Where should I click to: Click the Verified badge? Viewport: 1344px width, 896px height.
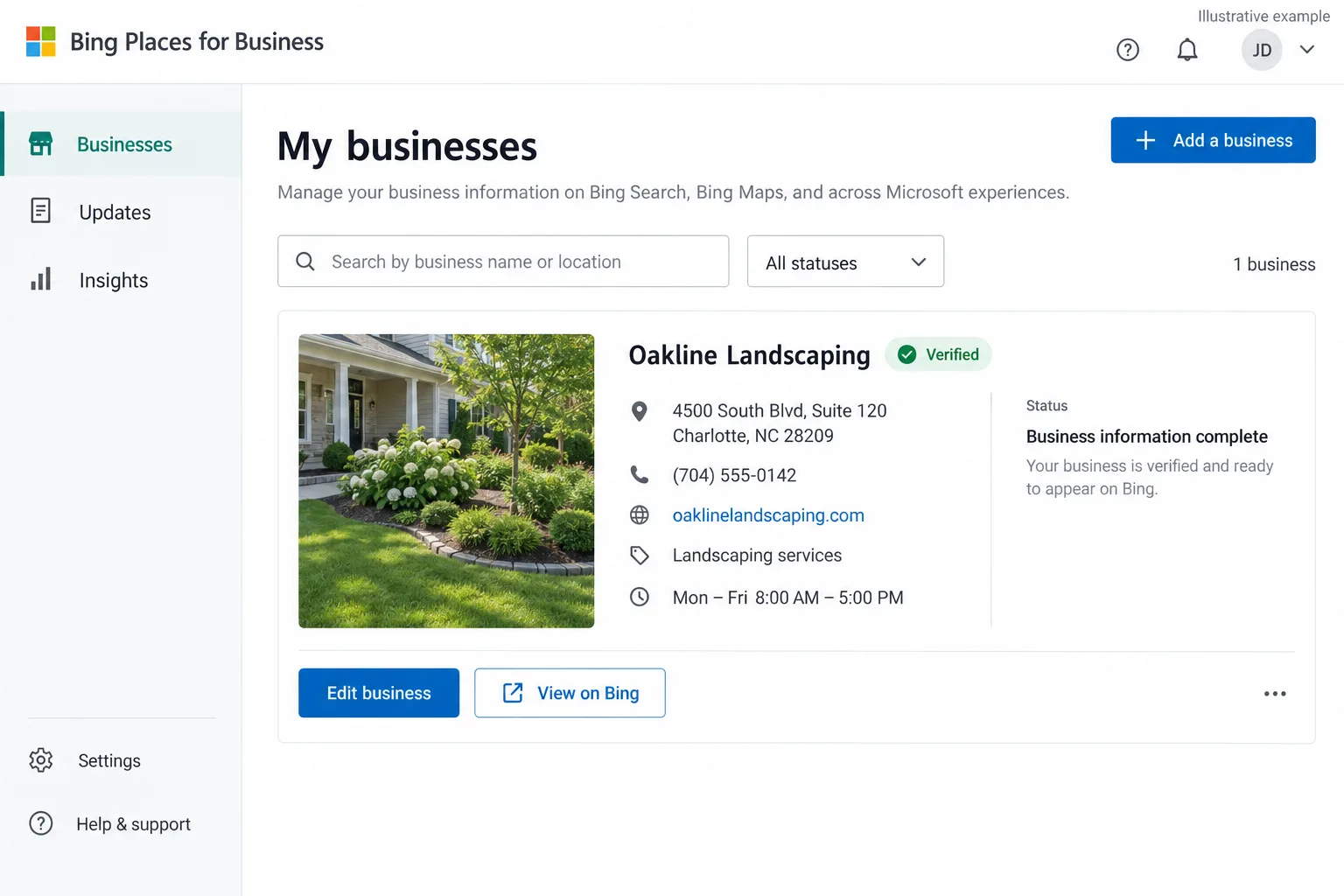click(938, 354)
